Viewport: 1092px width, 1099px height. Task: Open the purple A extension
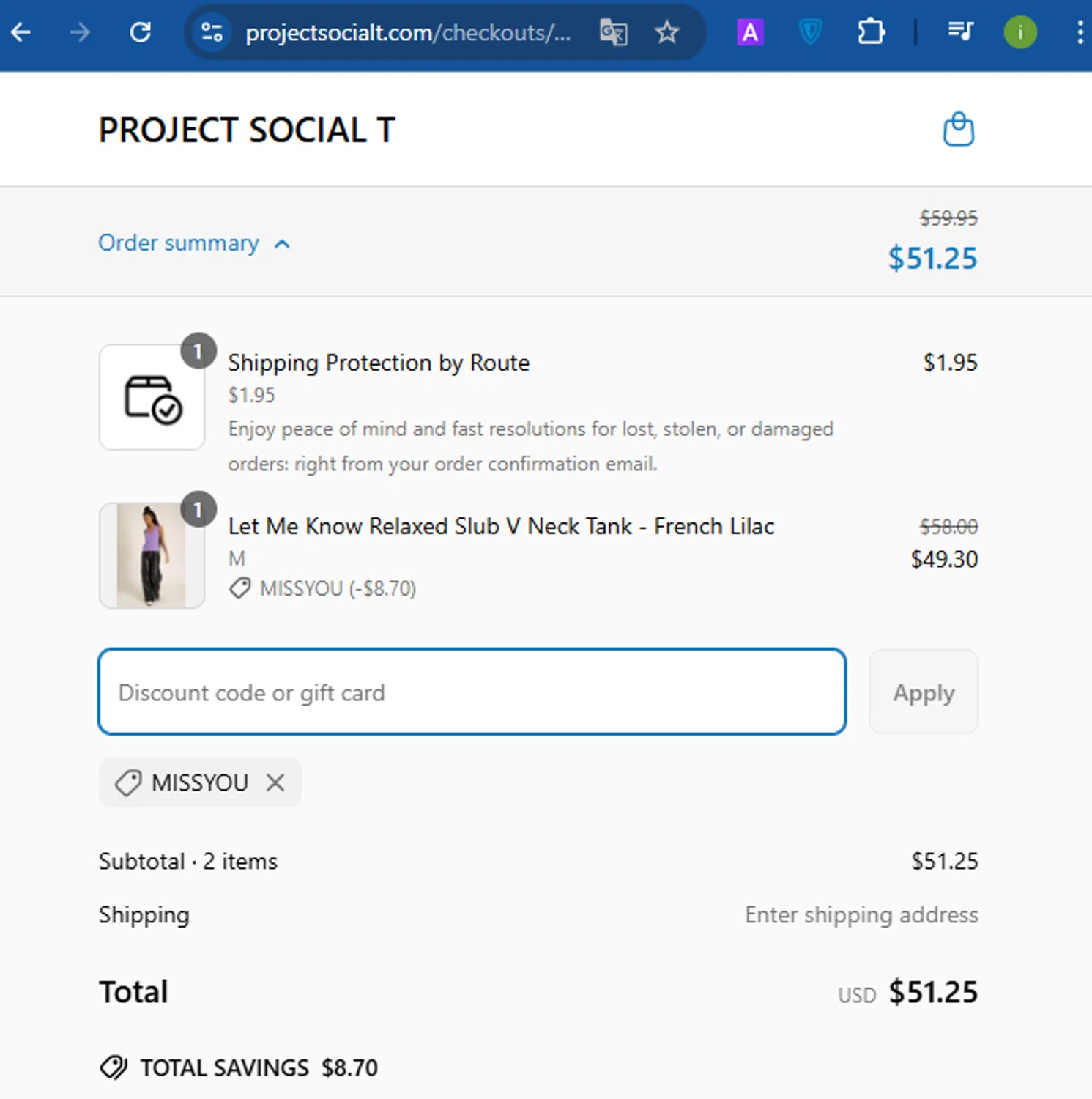pos(750,32)
